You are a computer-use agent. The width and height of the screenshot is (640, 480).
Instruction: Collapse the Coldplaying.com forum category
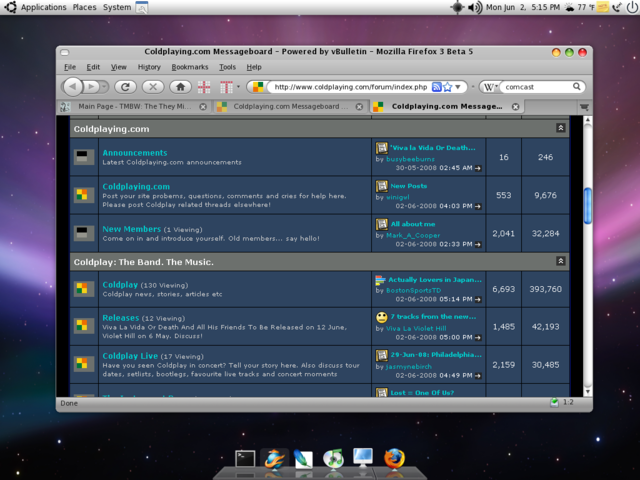pos(561,128)
